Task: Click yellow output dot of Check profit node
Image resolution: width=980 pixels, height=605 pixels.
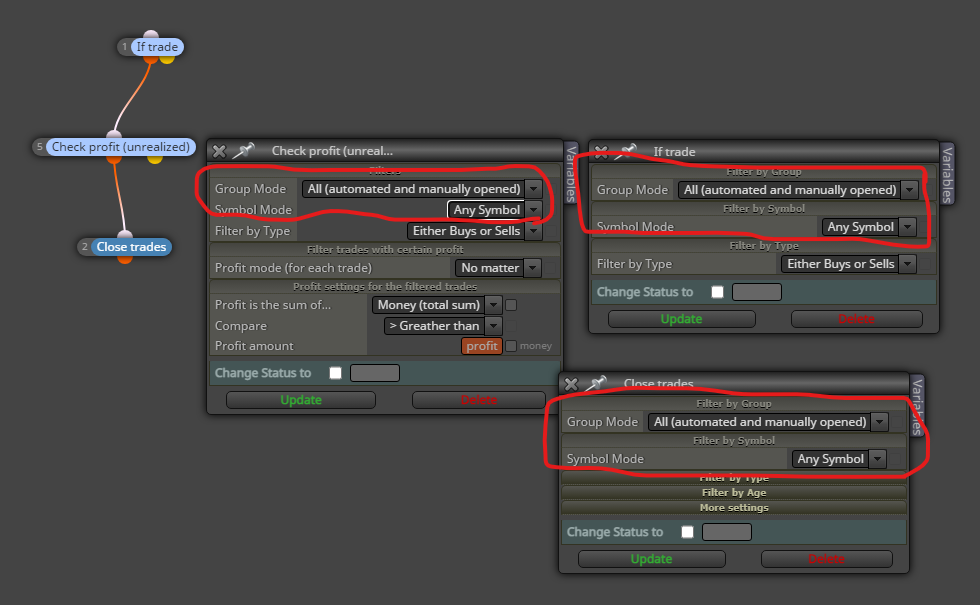Action: click(155, 159)
